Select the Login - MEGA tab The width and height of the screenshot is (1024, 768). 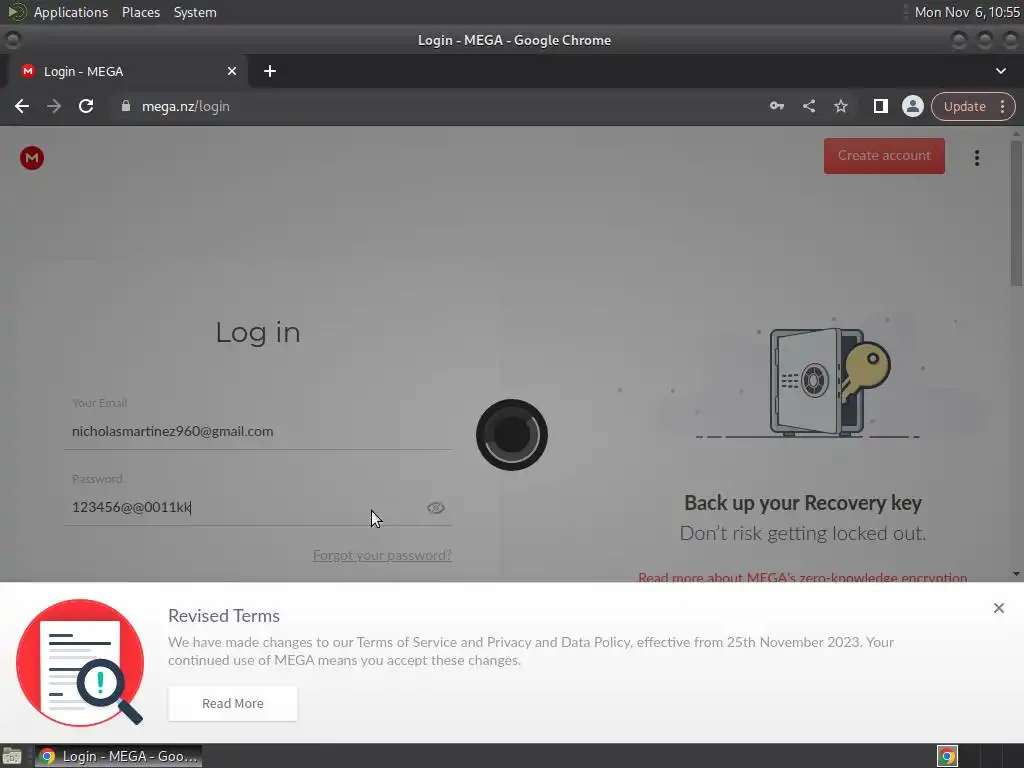[x=127, y=71]
